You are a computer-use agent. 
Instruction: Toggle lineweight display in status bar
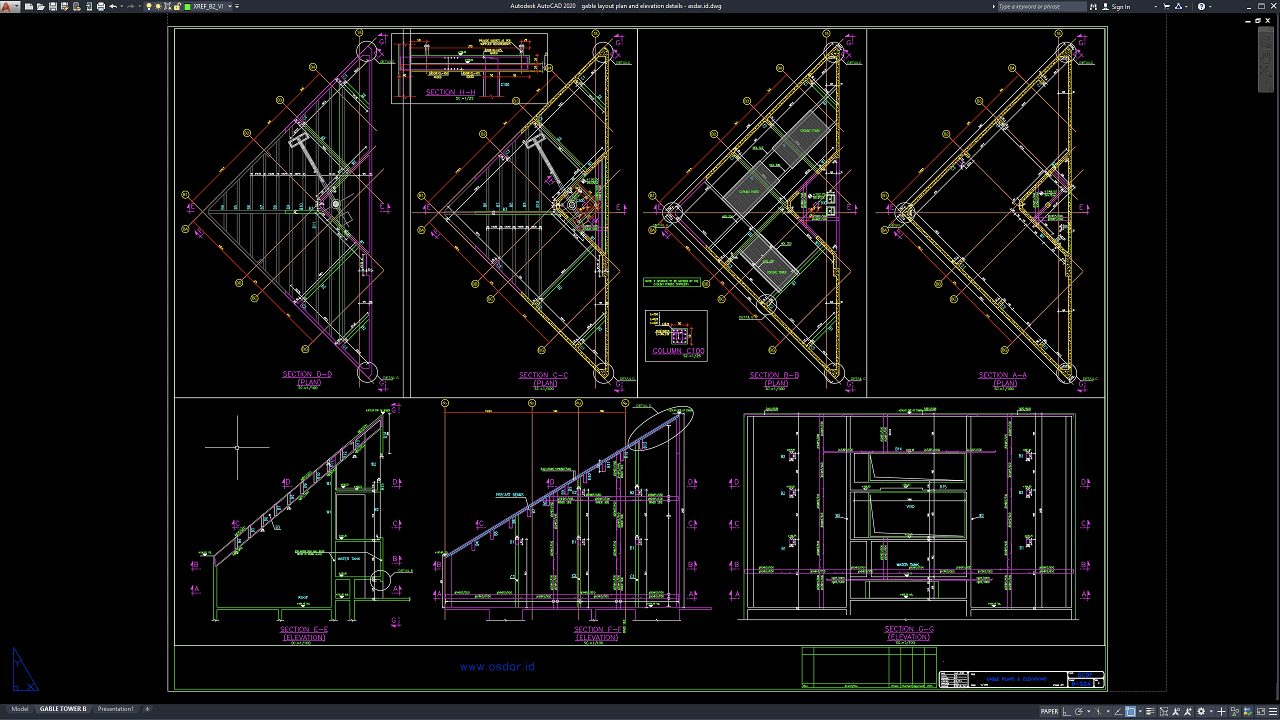coord(1150,712)
